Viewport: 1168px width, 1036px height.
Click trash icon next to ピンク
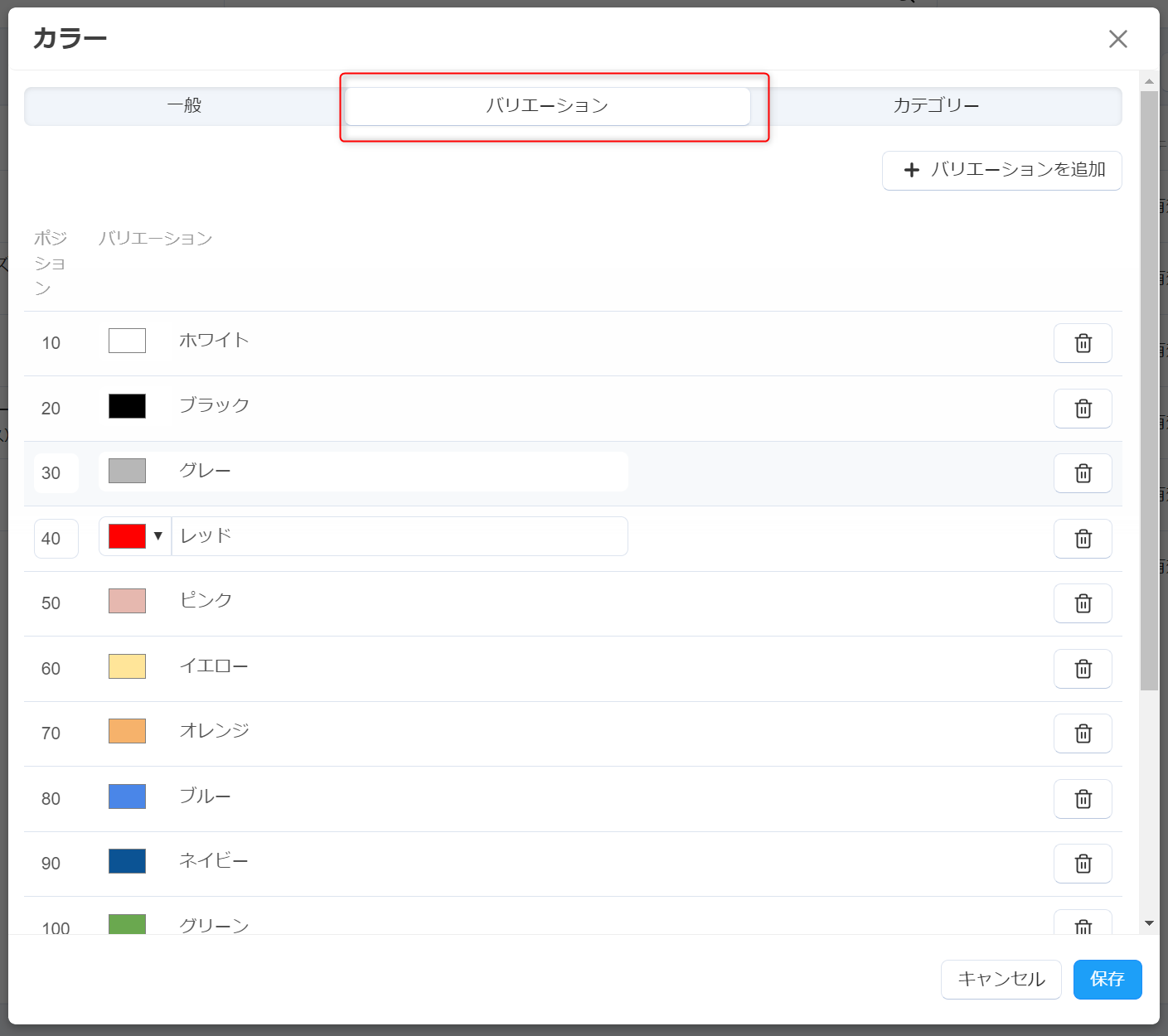point(1083,603)
